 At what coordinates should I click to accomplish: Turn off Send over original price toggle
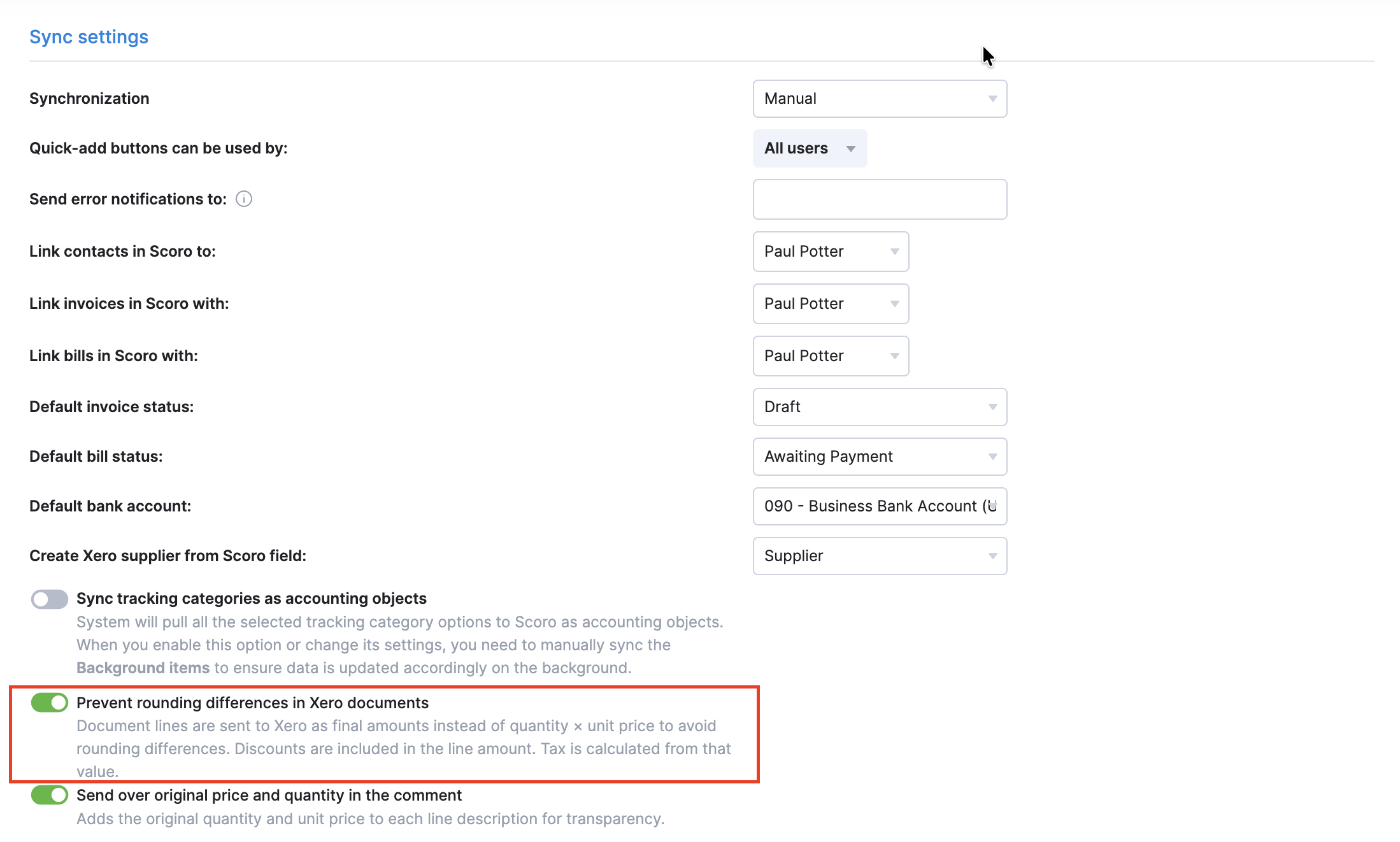(x=50, y=796)
